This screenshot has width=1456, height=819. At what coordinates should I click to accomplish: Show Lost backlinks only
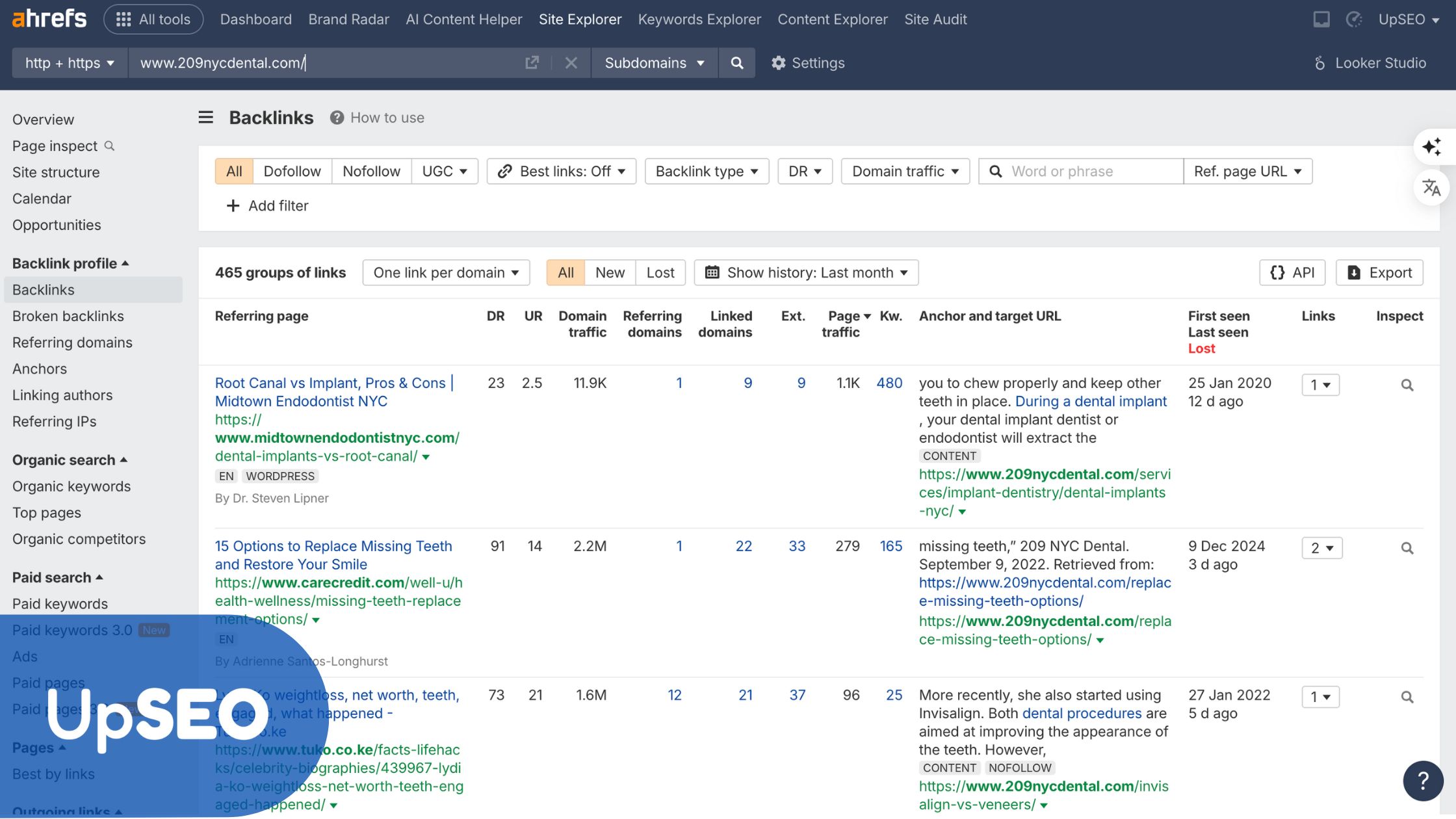coord(660,273)
